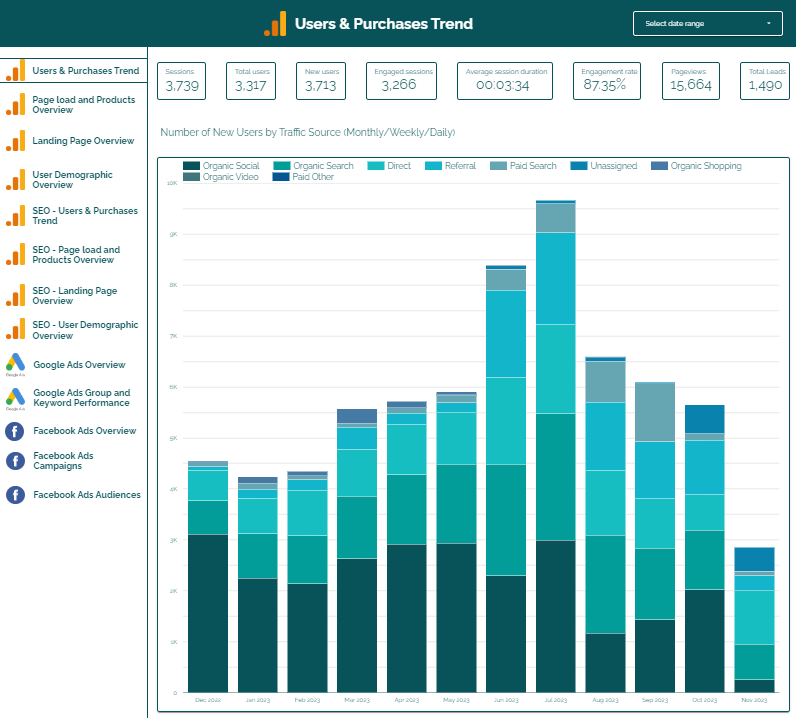Toggle Paid Search legend series
Viewport: 796px width, 718px height.
click(x=523, y=166)
